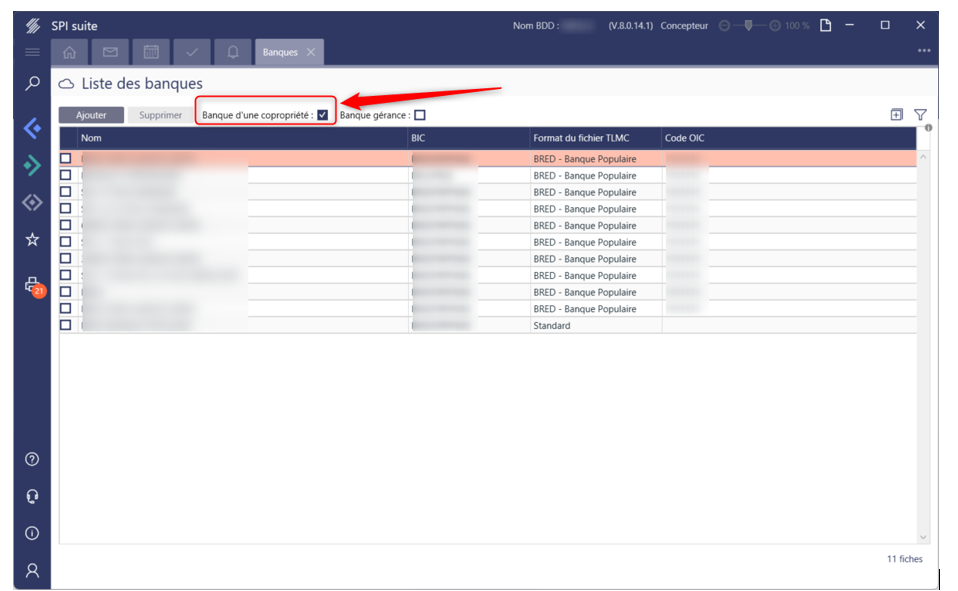Expand the hamburger sidebar menu
The height and width of the screenshot is (591, 958).
point(32,52)
